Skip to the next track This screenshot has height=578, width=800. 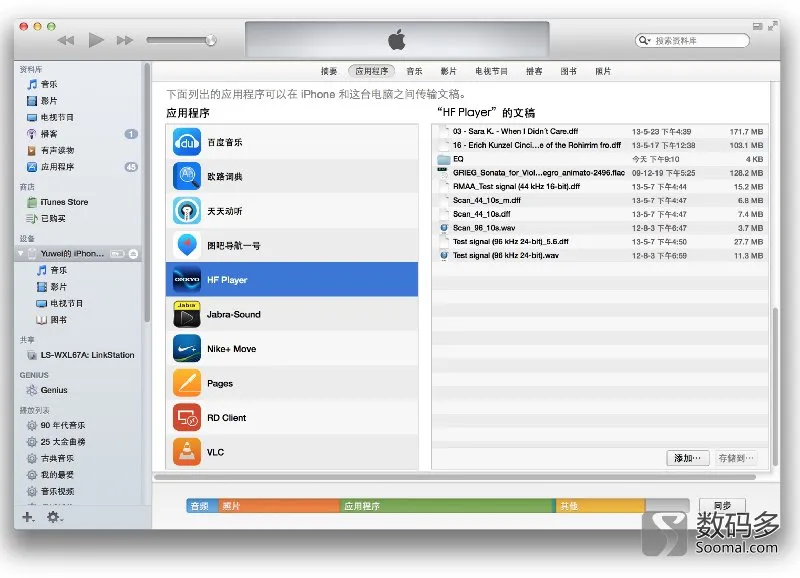coord(124,40)
